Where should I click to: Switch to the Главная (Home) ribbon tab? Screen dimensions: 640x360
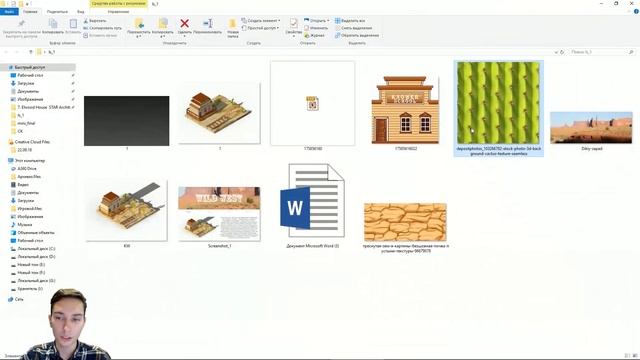30,11
